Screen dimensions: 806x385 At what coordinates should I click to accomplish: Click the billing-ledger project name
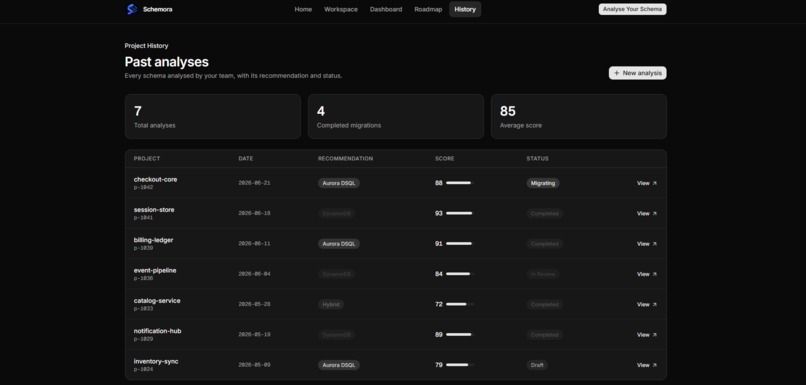[153, 240]
